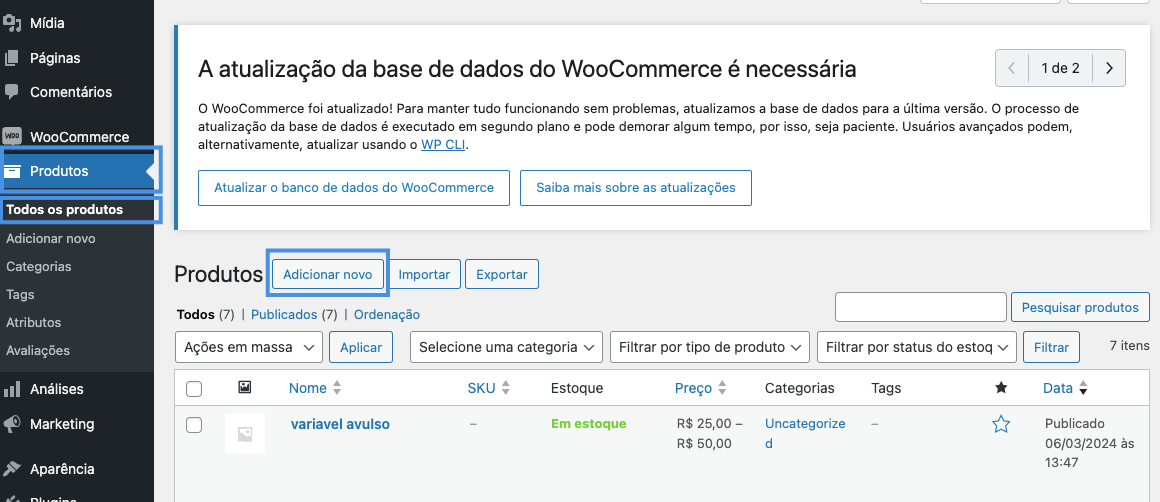The width and height of the screenshot is (1160, 502).
Task: Click the WooCommerce logo icon in sidebar
Action: (12, 137)
